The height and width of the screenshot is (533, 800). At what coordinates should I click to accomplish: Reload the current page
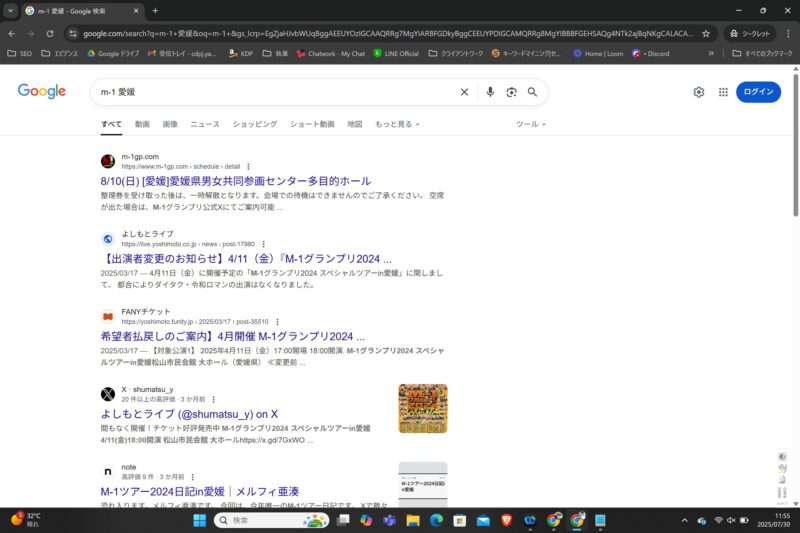click(50, 34)
